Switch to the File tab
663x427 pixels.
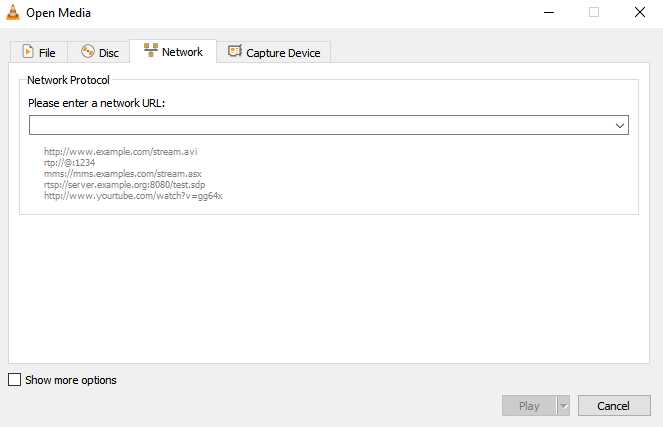pos(39,52)
